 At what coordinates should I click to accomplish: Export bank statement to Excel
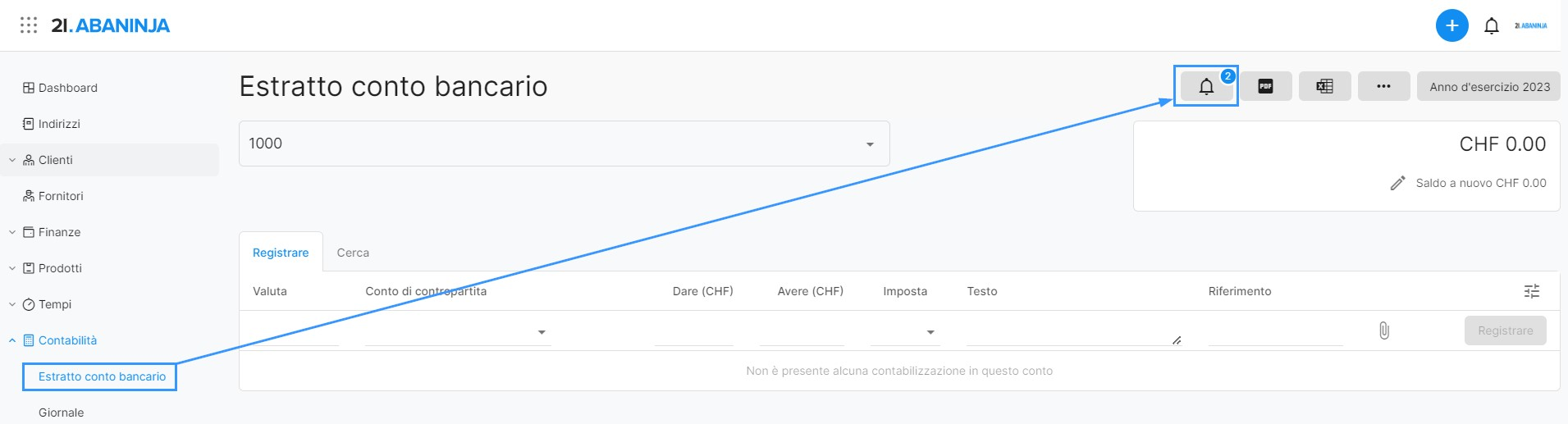[x=1324, y=86]
